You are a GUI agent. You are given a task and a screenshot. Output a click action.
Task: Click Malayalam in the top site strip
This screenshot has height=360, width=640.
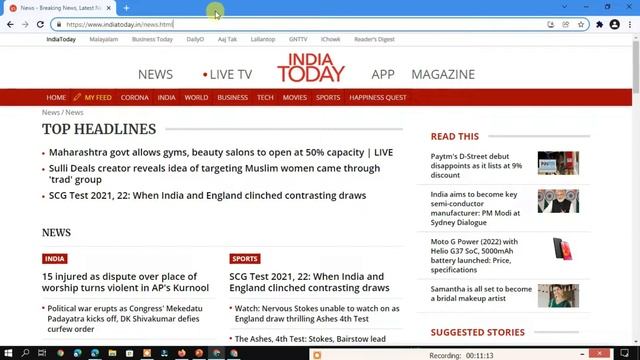pos(104,39)
